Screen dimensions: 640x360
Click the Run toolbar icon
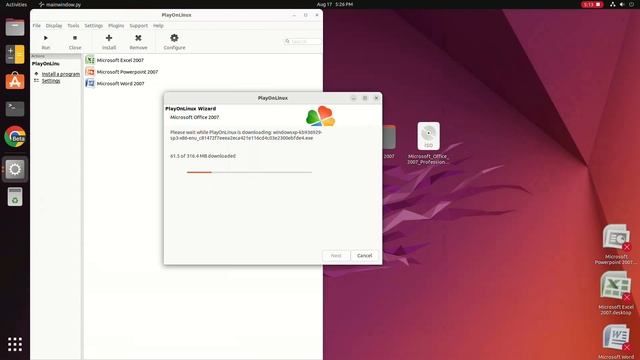point(46,38)
